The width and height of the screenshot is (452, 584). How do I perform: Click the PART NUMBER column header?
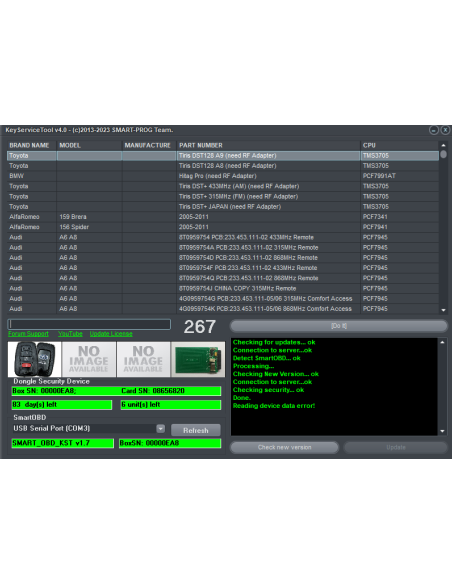pos(268,145)
